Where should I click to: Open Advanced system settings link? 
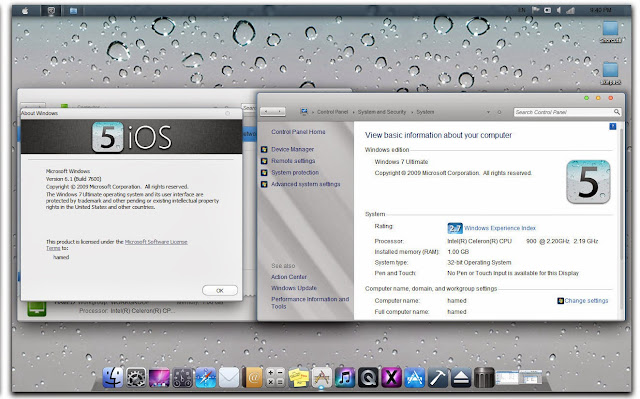click(x=306, y=184)
